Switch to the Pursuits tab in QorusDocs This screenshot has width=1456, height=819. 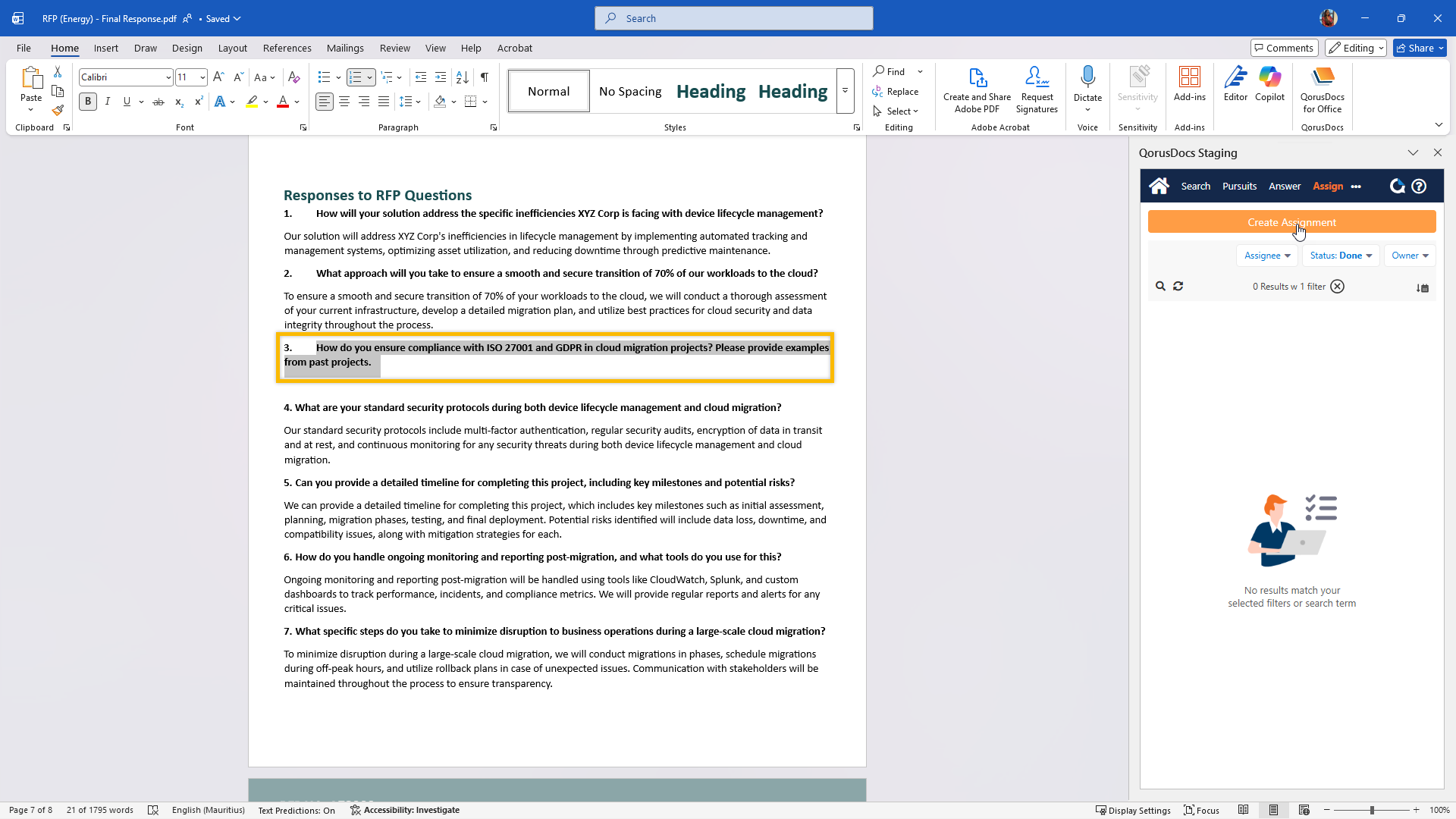pyautogui.click(x=1239, y=186)
